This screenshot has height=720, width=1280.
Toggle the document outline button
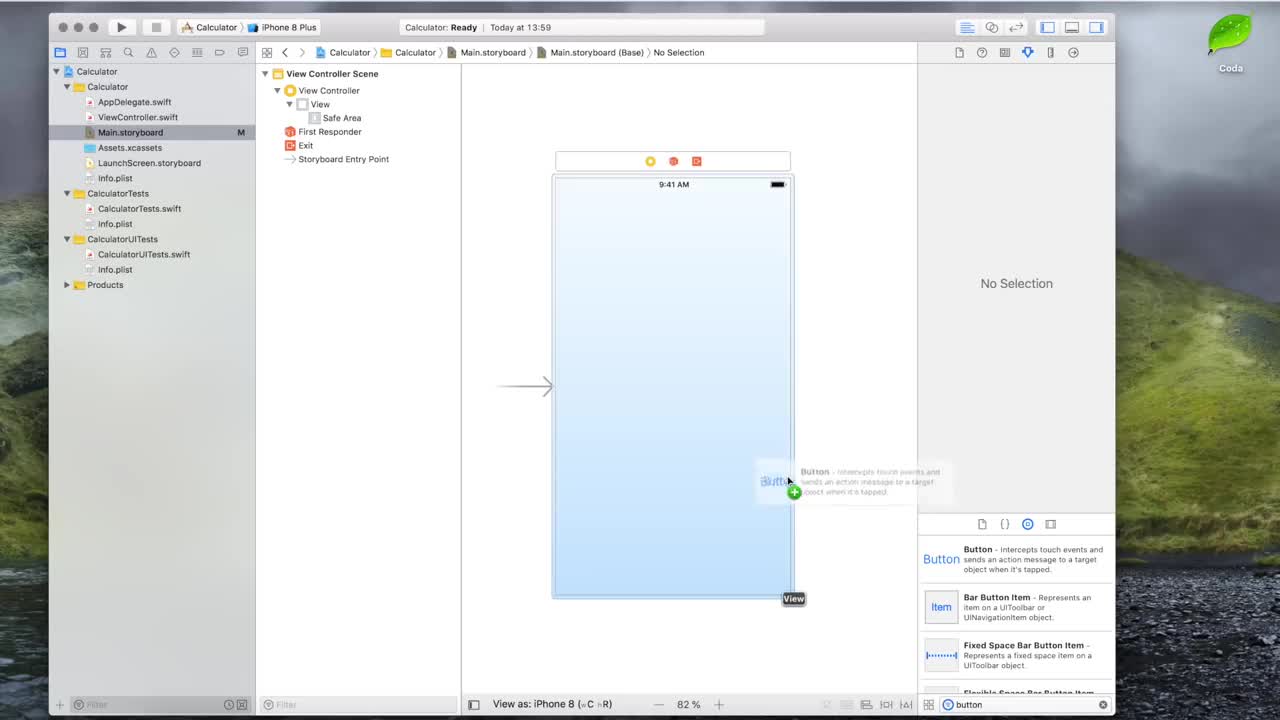pyautogui.click(x=474, y=705)
